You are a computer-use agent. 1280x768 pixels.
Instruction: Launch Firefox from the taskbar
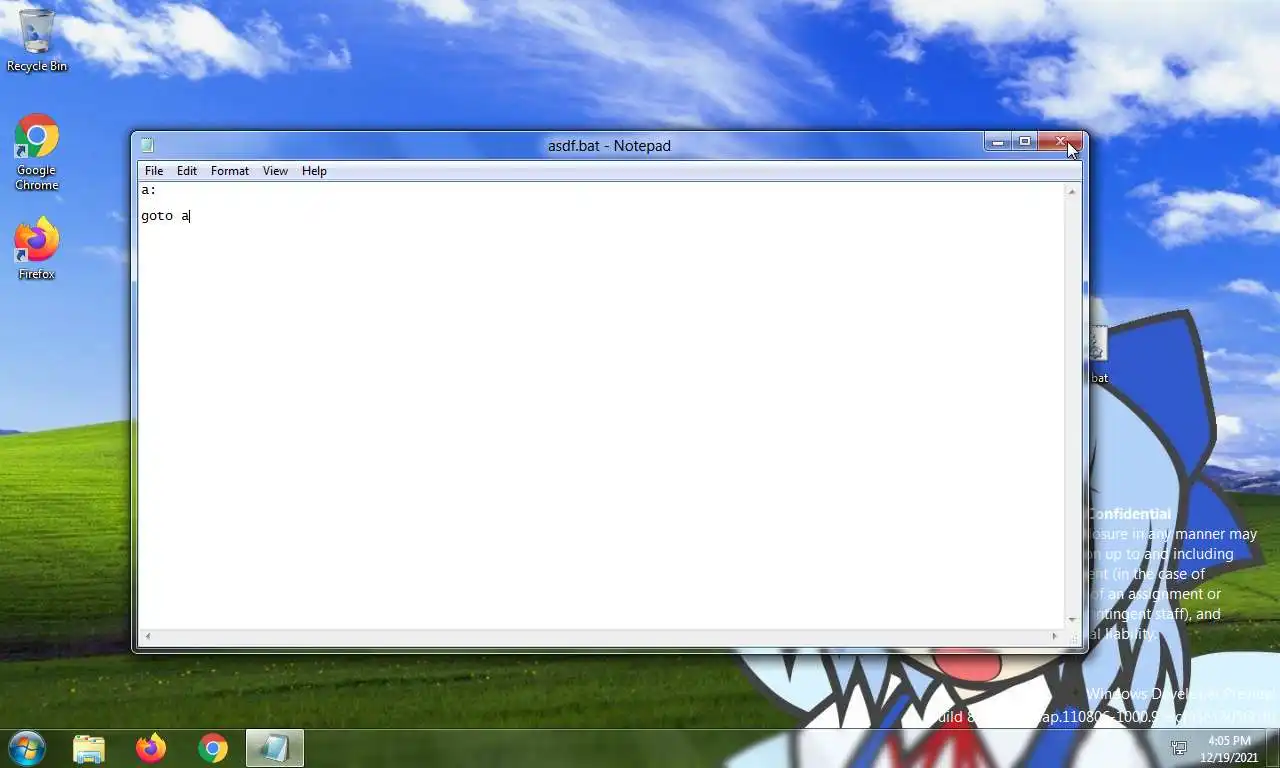(151, 748)
